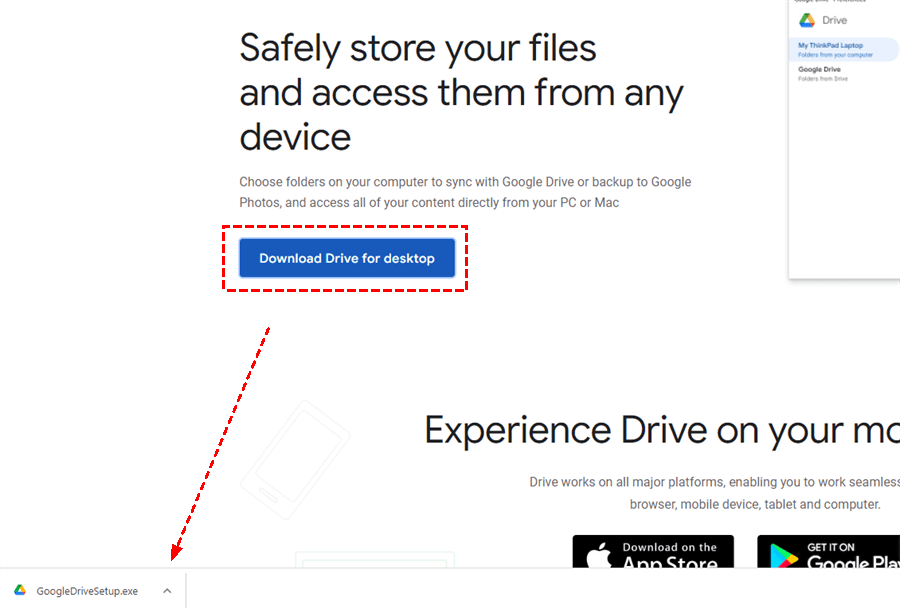The width and height of the screenshot is (900, 613).
Task: Click the faint phone outline illustration
Action: pyautogui.click(x=295, y=460)
